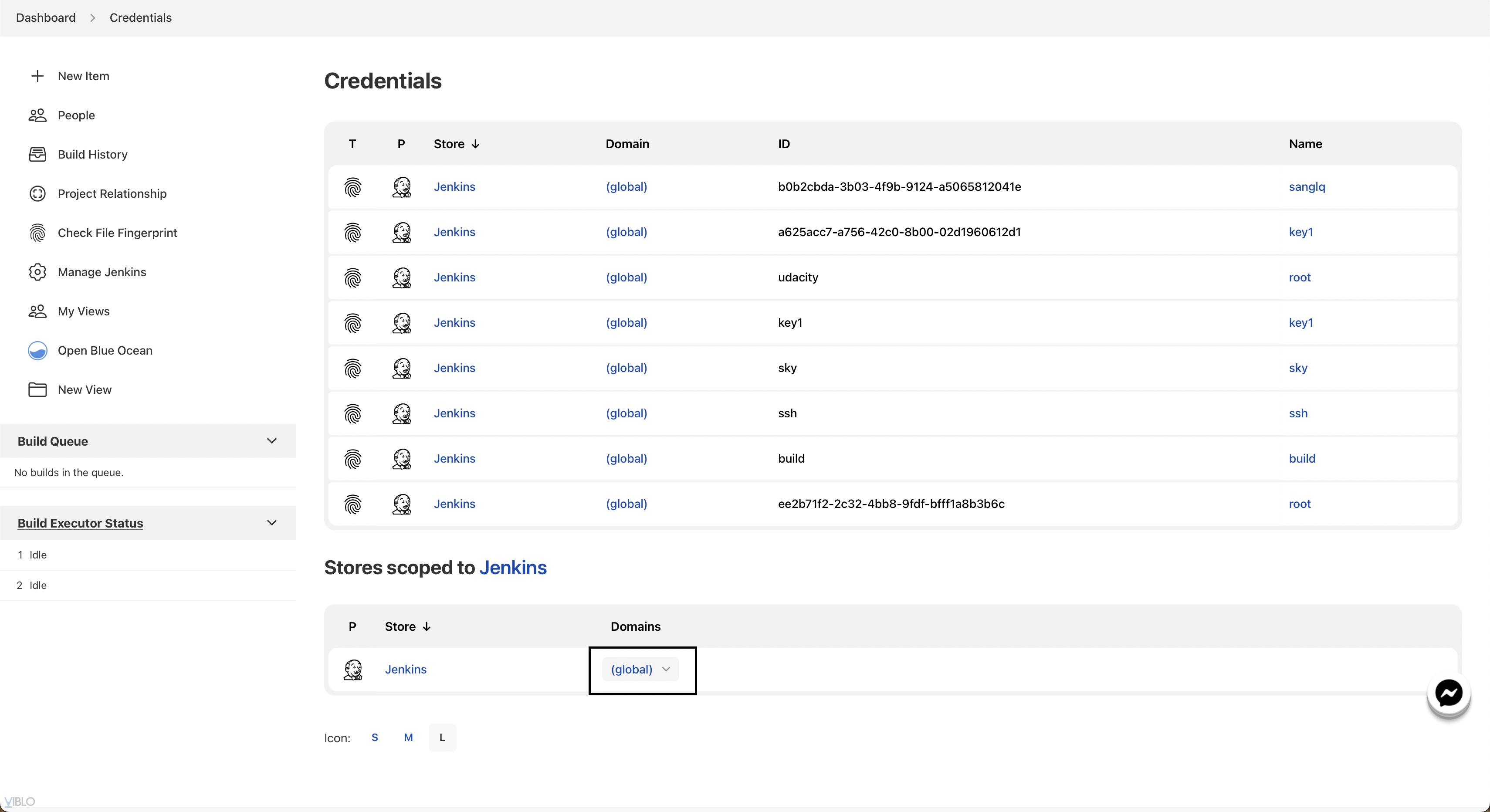Click the Jenkins head icon next to the build credential
Viewport: 1490px width, 812px height.
402,459
